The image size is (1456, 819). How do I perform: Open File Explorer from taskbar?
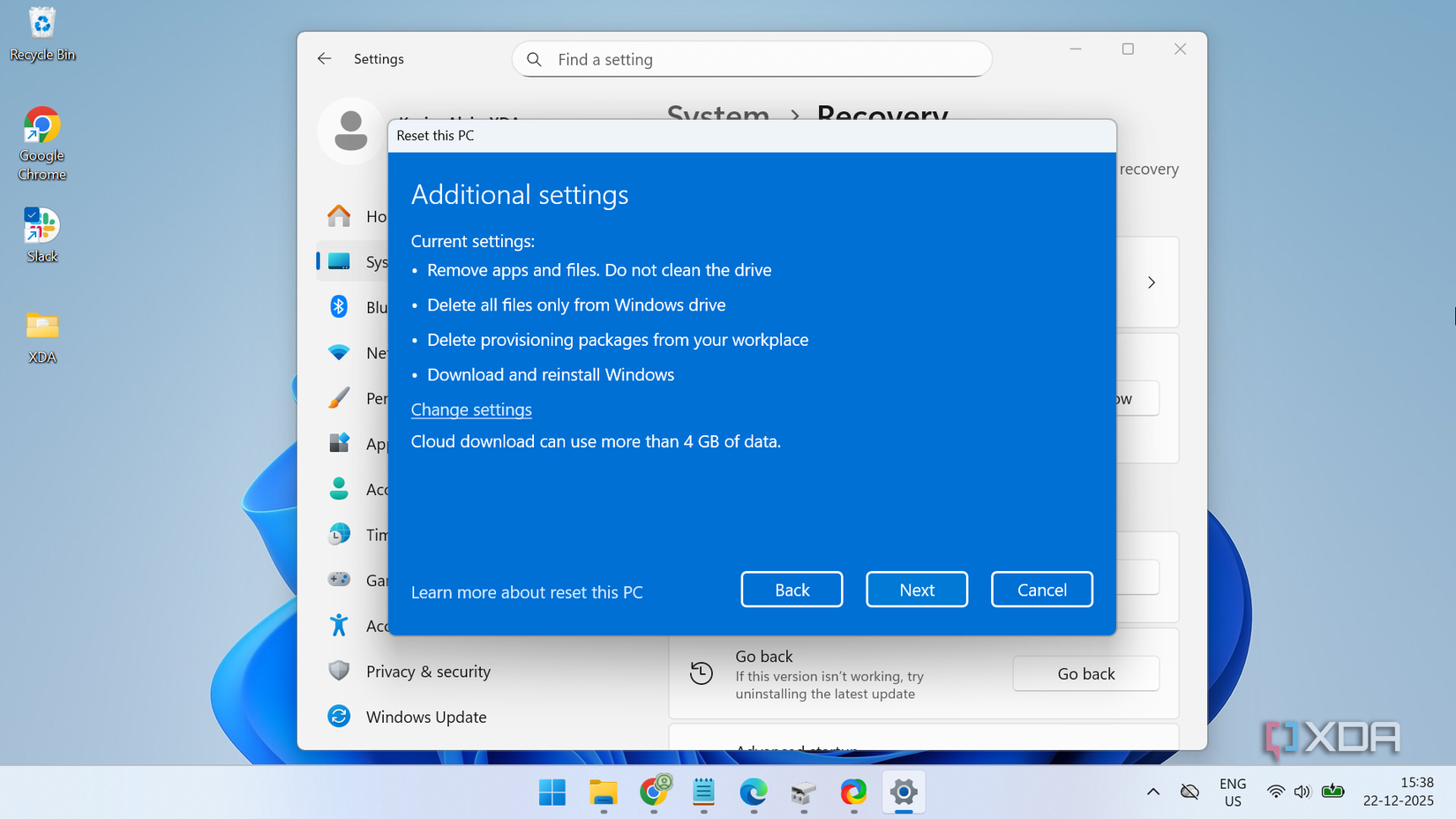(x=604, y=793)
